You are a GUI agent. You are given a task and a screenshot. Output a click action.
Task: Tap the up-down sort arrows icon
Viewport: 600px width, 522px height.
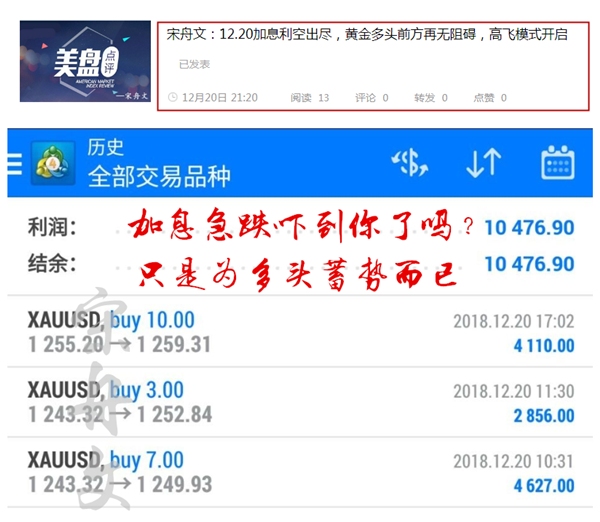[x=484, y=163]
